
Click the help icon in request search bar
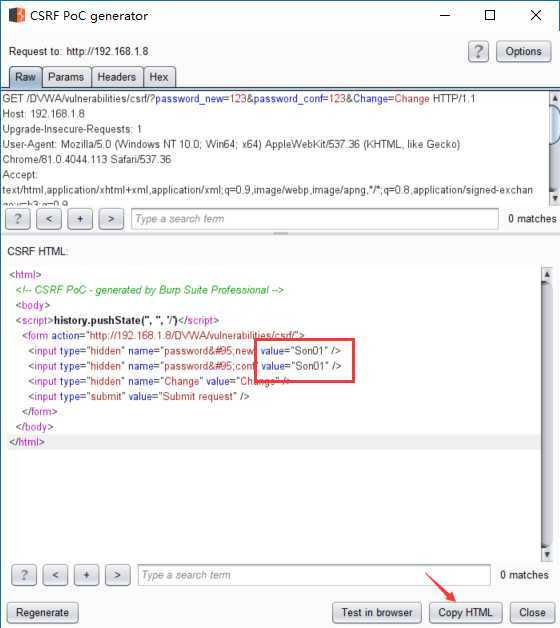coord(18,219)
